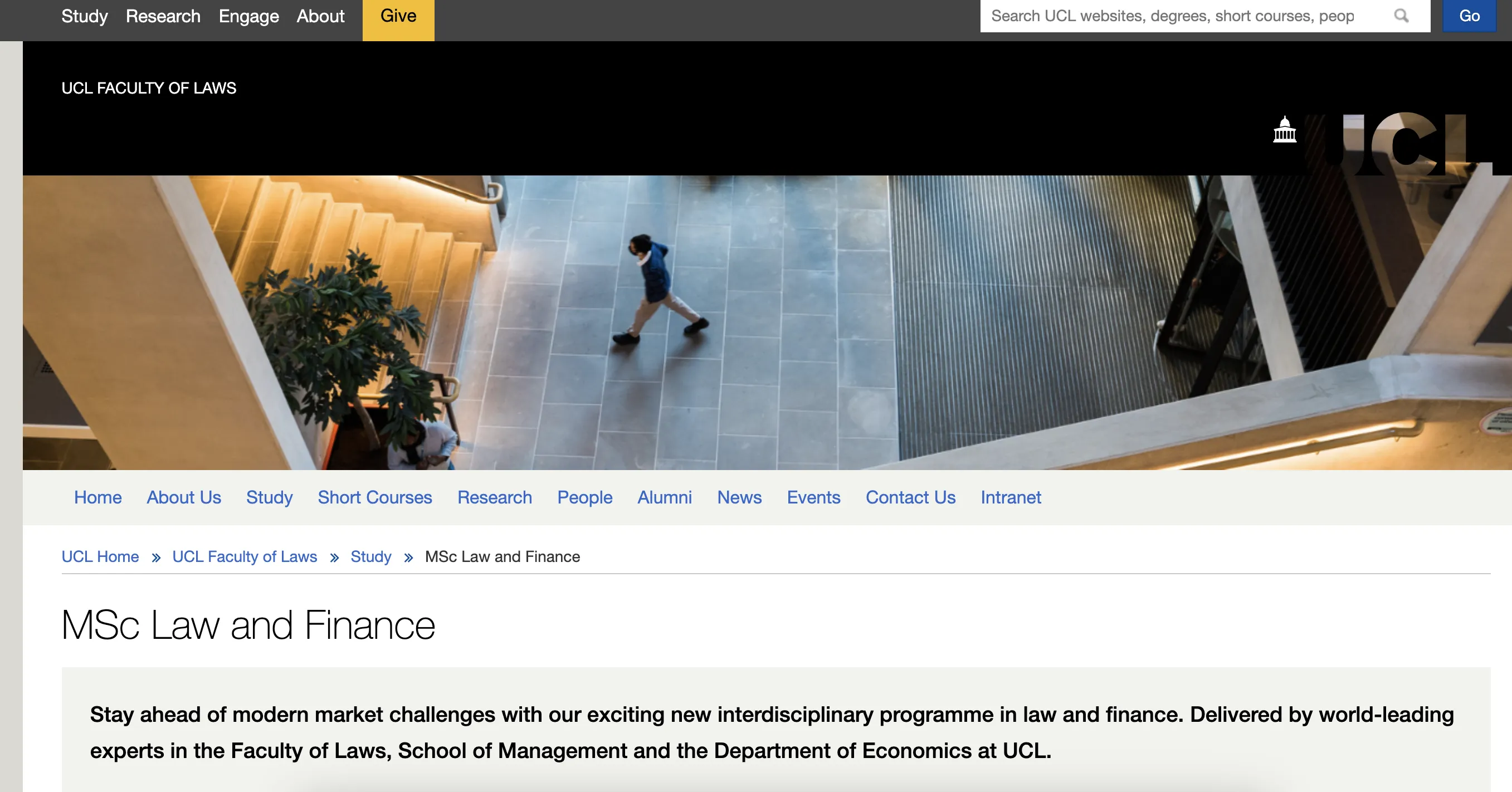Open the Alumni section
This screenshot has width=1512, height=792.
click(x=665, y=497)
